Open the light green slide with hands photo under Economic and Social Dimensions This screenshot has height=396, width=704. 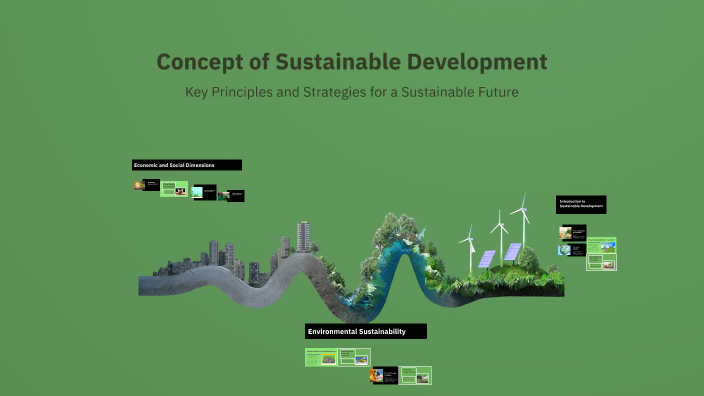pos(174,189)
